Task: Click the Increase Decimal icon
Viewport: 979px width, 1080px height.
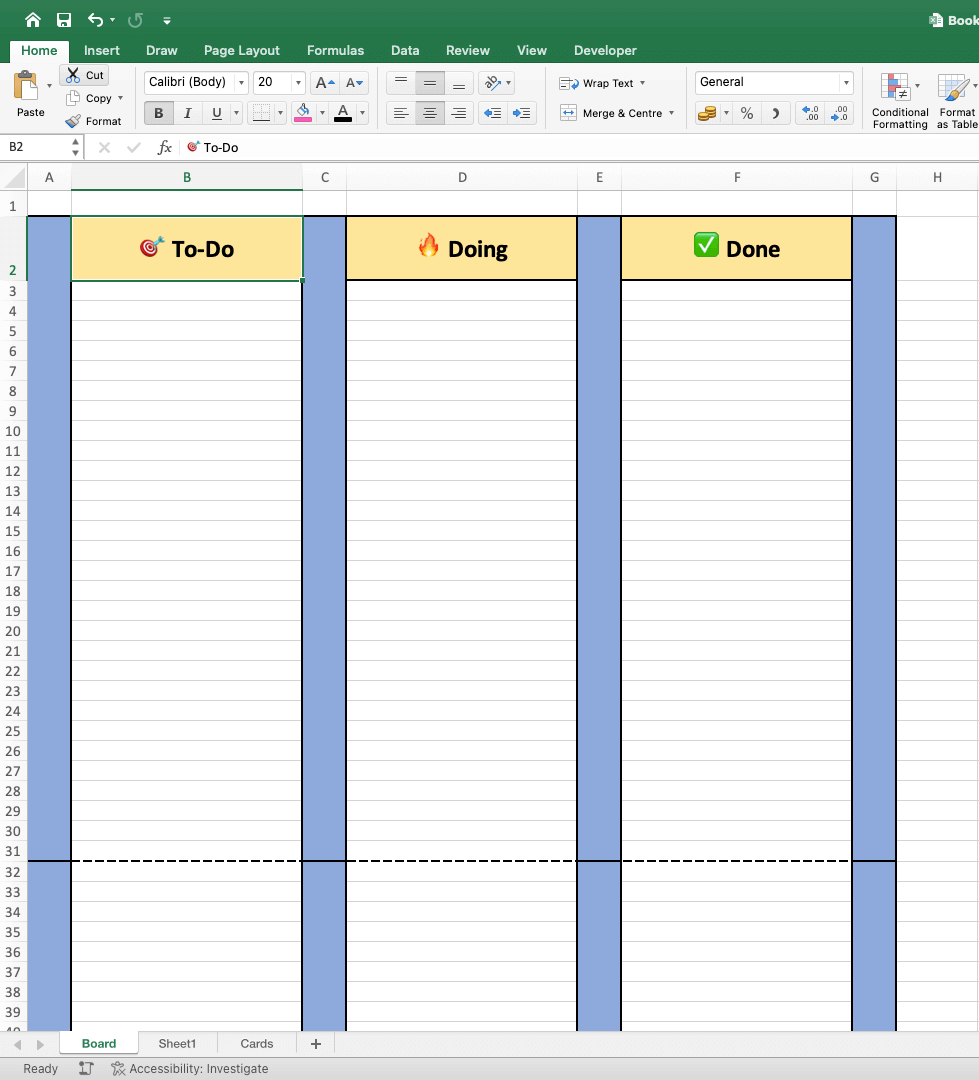Action: (809, 113)
